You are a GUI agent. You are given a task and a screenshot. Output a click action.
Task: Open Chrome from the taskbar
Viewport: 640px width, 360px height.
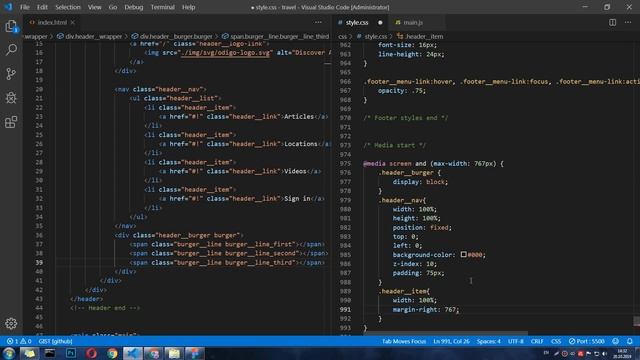point(112,353)
